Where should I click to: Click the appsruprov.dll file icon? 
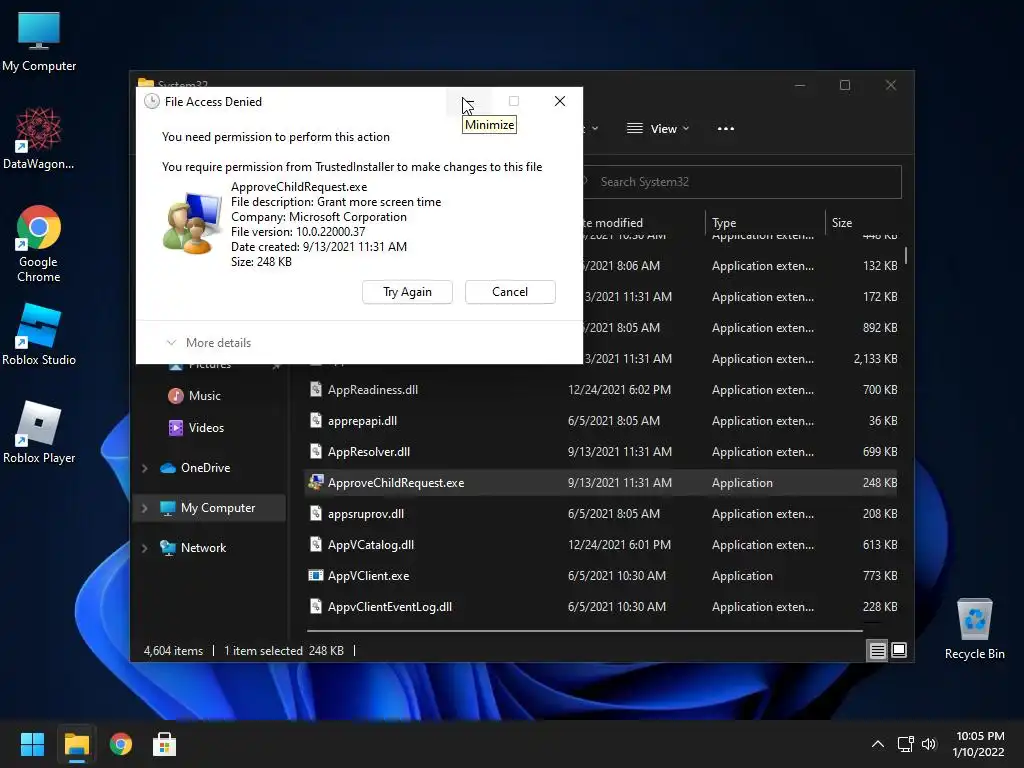(315, 513)
